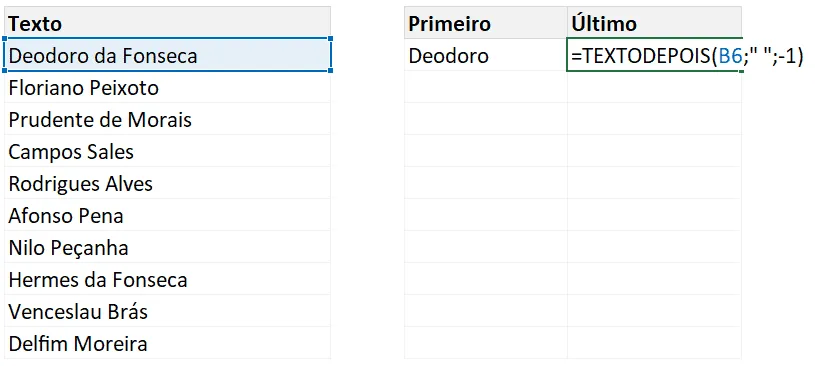Click inside the TEXTODEPOIS formula cell
815x366 pixels.
pyautogui.click(x=654, y=55)
